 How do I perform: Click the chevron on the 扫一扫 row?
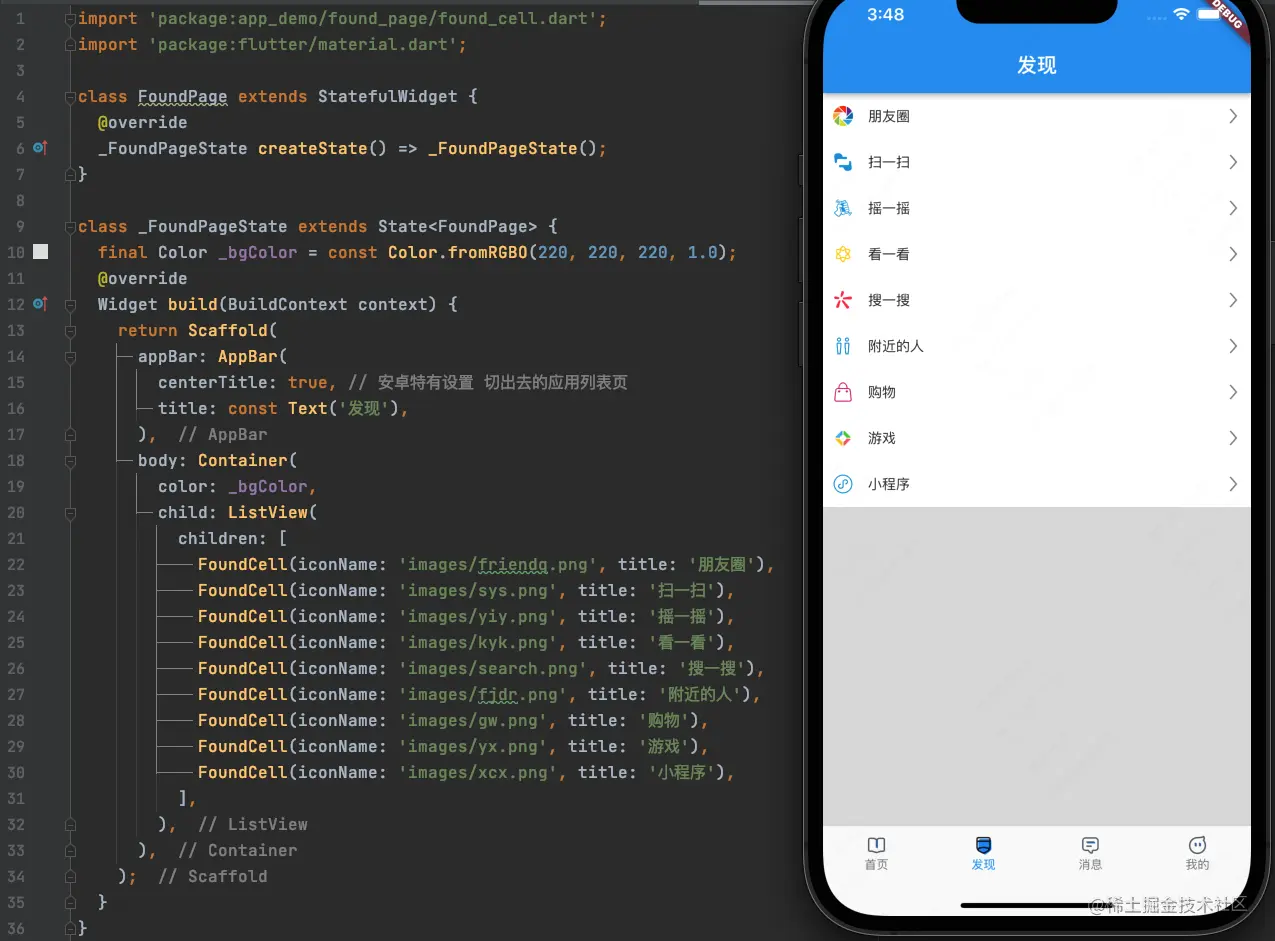pyautogui.click(x=1233, y=162)
